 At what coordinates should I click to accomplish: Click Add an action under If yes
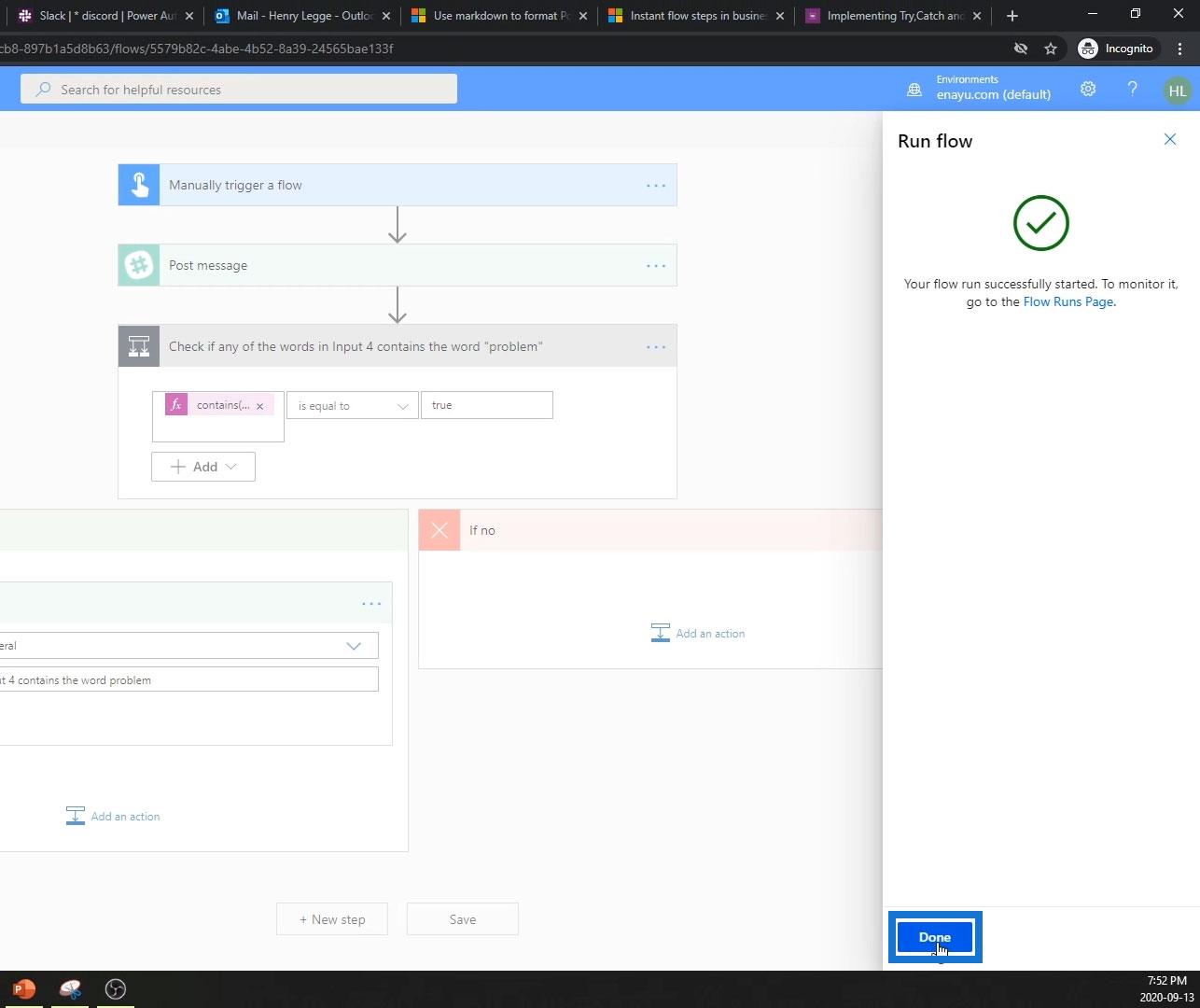click(x=113, y=817)
